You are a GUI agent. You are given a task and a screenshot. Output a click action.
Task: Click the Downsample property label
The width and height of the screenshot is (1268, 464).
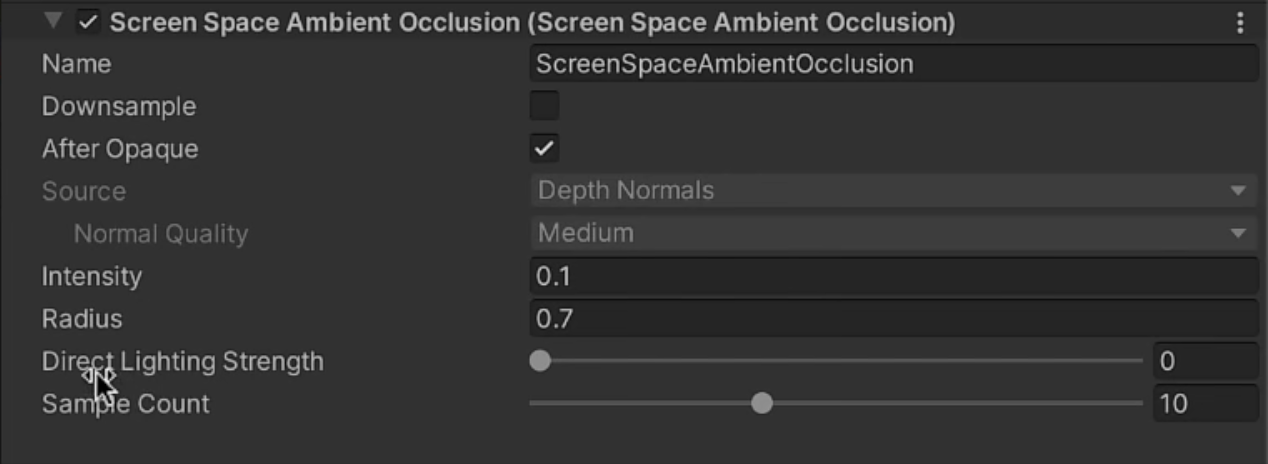click(x=119, y=106)
